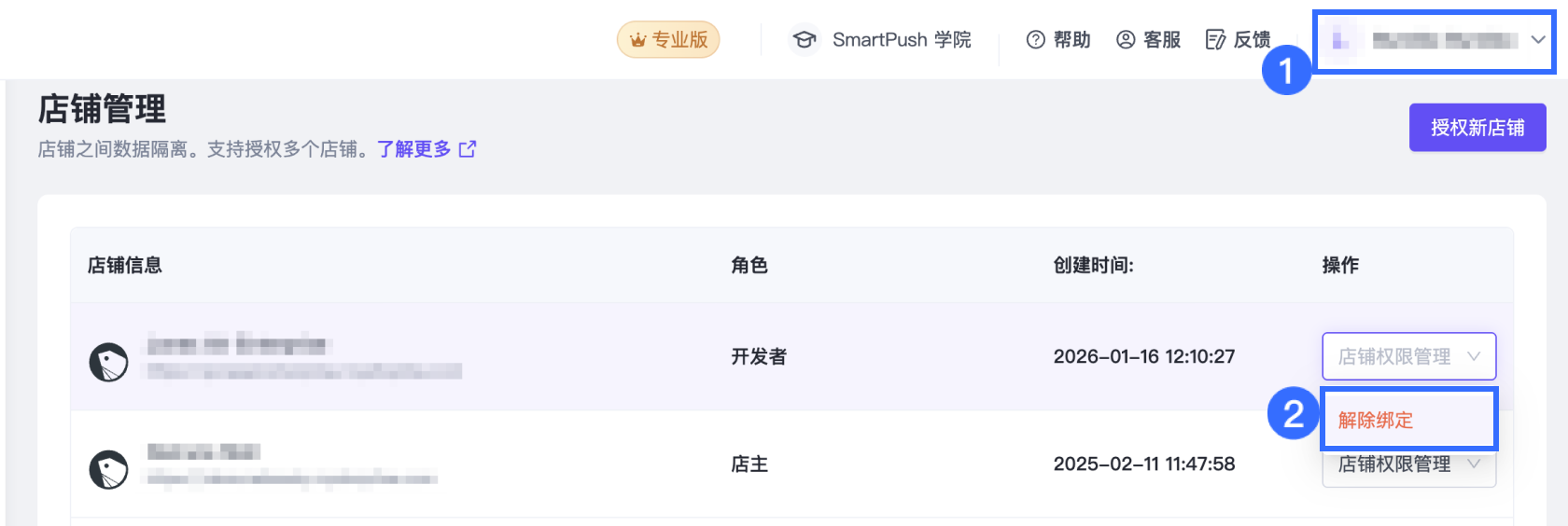The height and width of the screenshot is (526, 1568).
Task: Click the 帮助 question mark icon
Action: click(x=1035, y=40)
